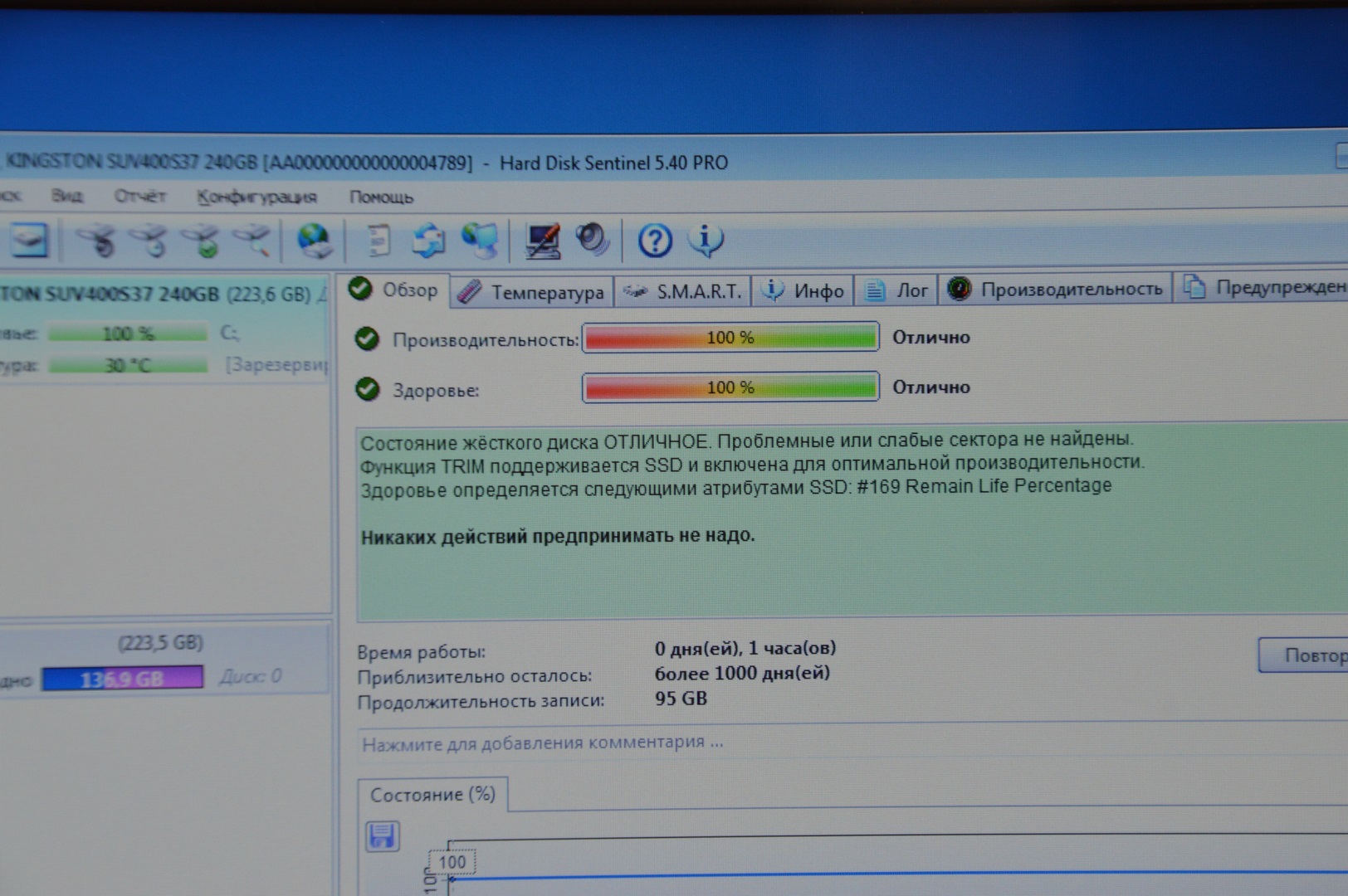1348x896 pixels.
Task: Click the left panel health 100 % bar
Action: point(128,334)
